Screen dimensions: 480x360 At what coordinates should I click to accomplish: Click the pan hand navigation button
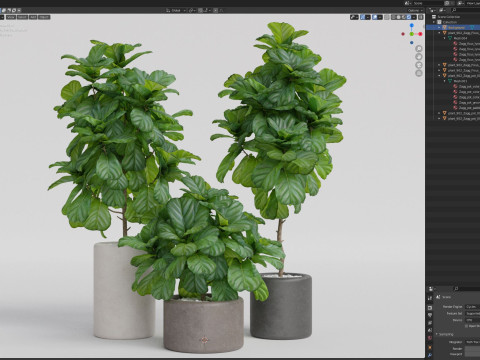[419, 57]
